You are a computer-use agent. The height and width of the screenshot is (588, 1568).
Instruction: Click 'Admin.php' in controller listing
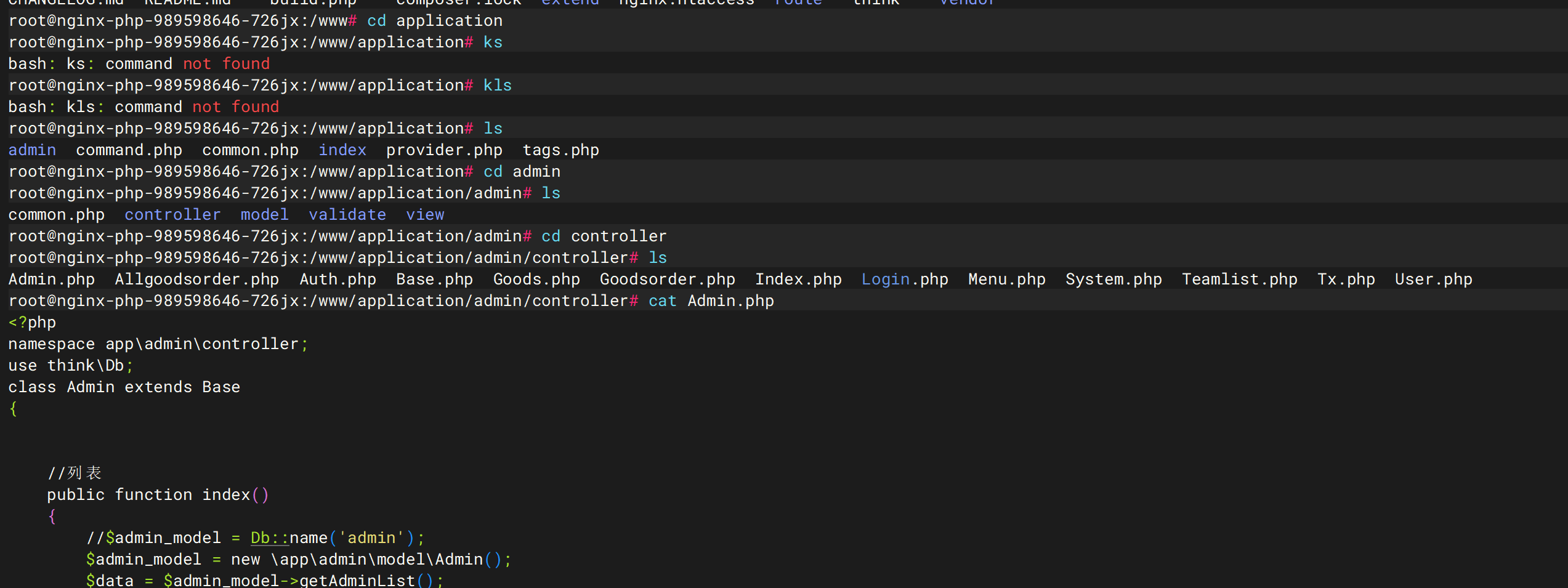(x=52, y=279)
